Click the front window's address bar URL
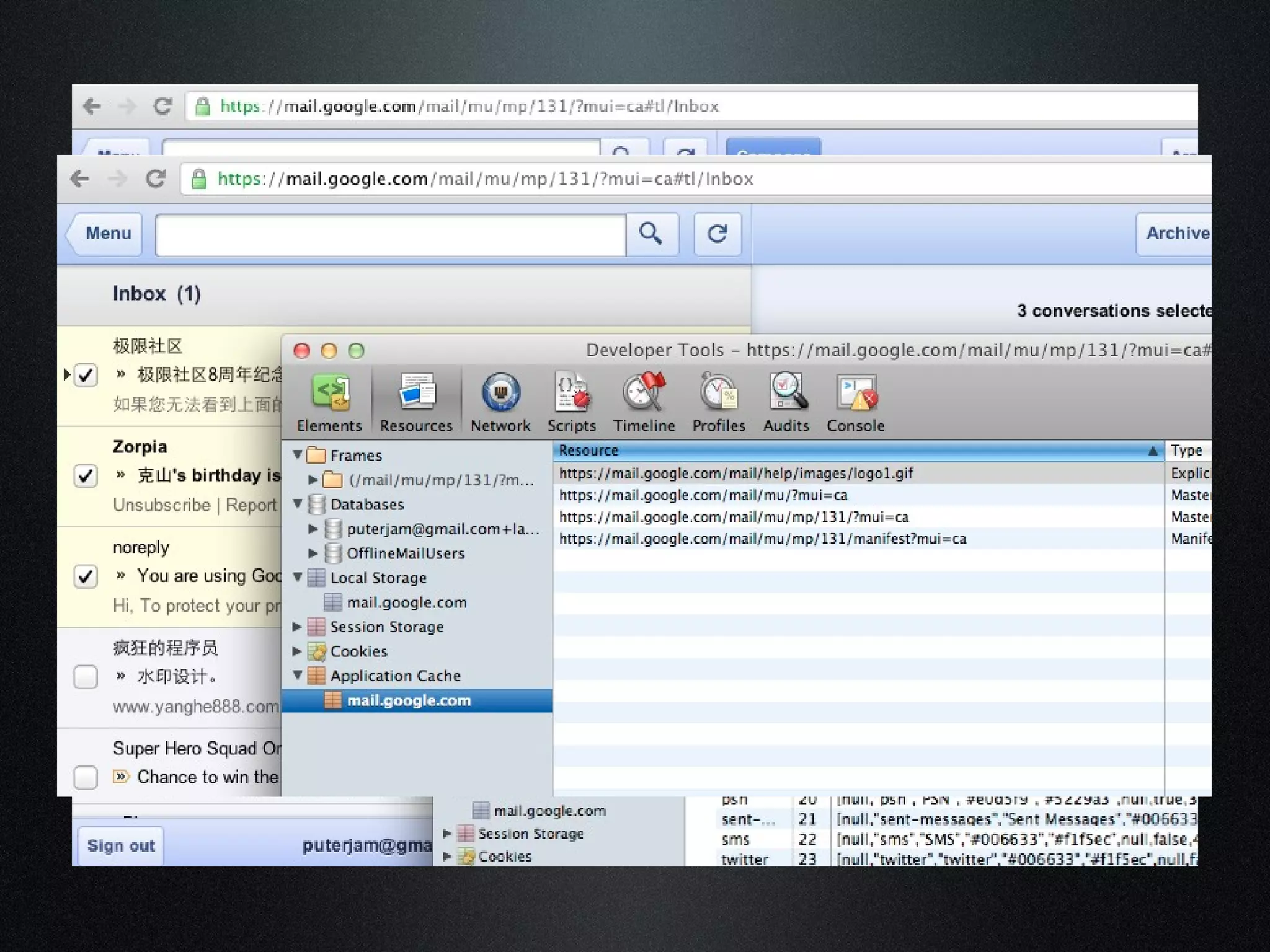1270x952 pixels. (486, 179)
